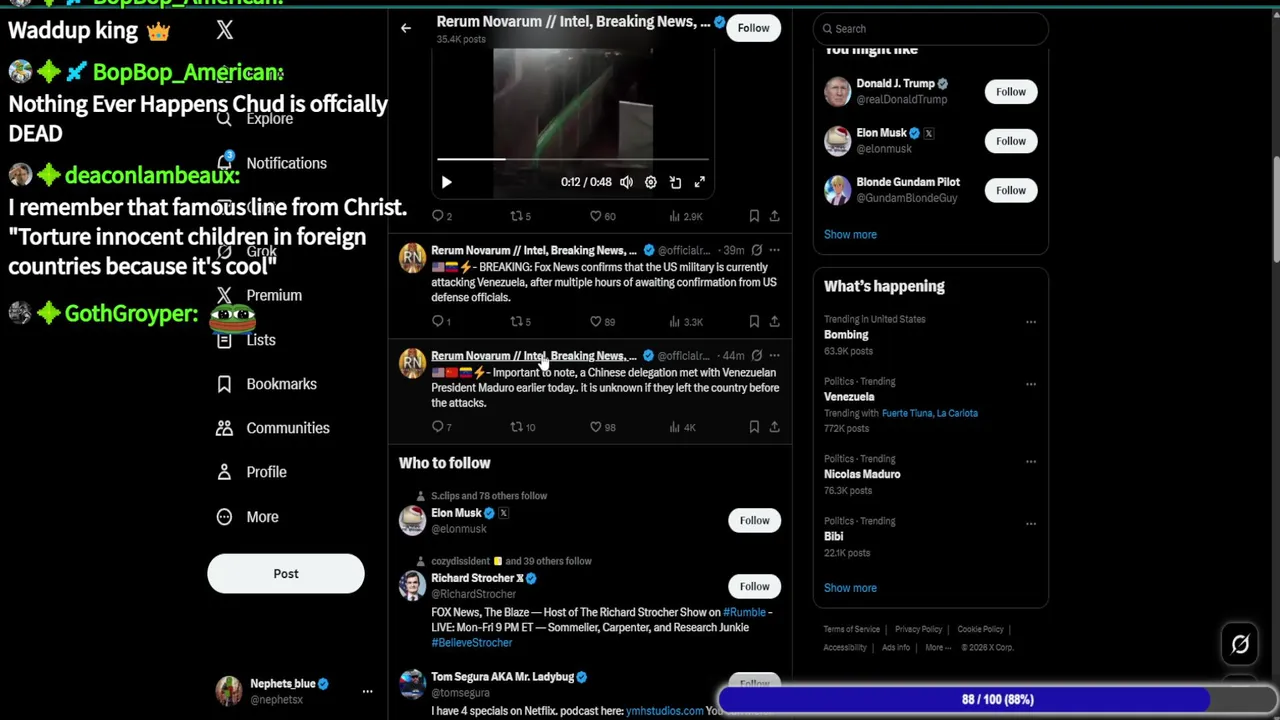Go to Premium in the sidebar
This screenshot has width=1280, height=720.
[259, 295]
